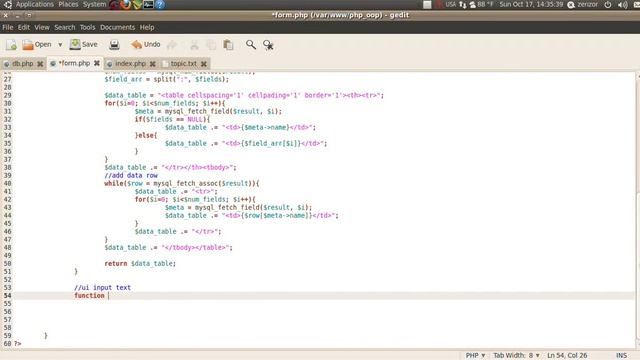Open the PHP language dropdown in status bar
This screenshot has width=640, height=360.
click(x=475, y=356)
